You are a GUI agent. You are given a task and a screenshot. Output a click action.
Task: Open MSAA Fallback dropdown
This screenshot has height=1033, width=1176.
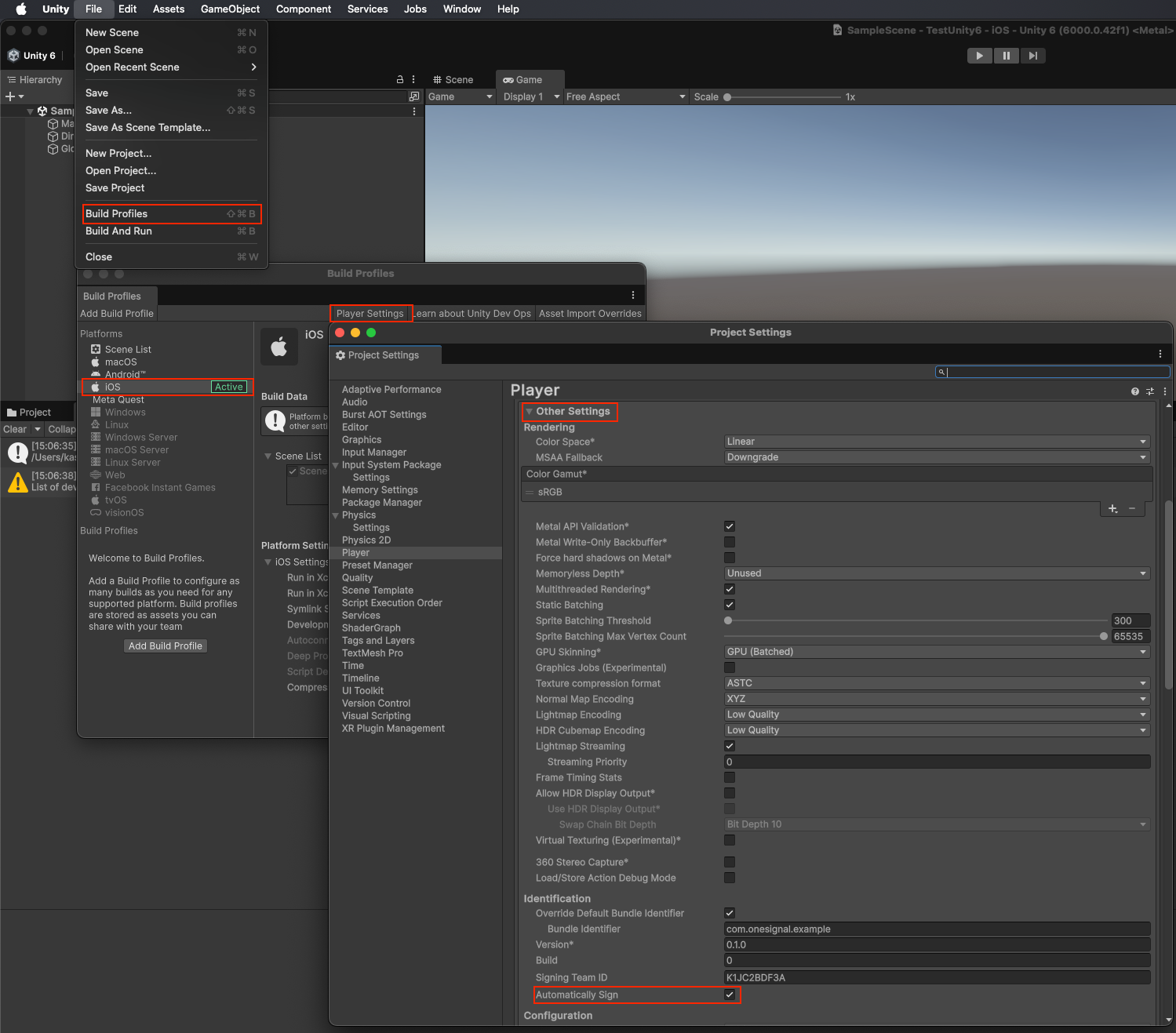tap(937, 457)
